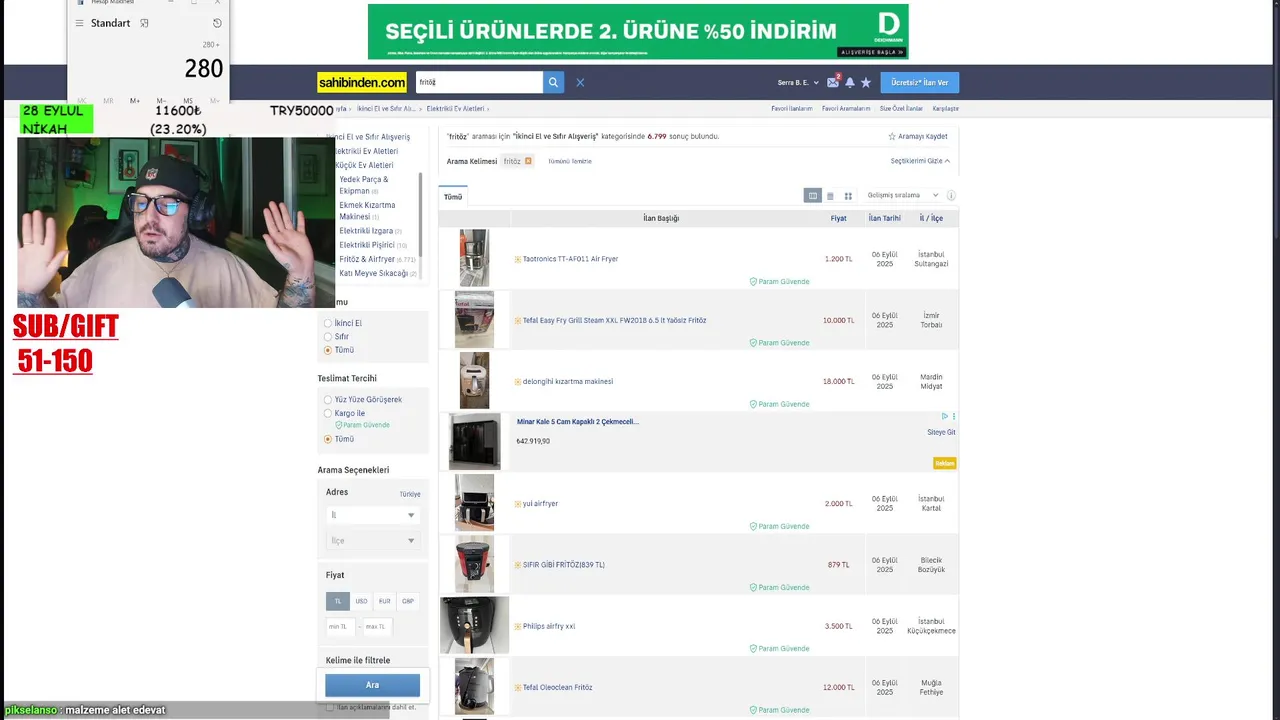Switch to classic table list view
Viewport: 1280px width, 720px height.
point(813,196)
